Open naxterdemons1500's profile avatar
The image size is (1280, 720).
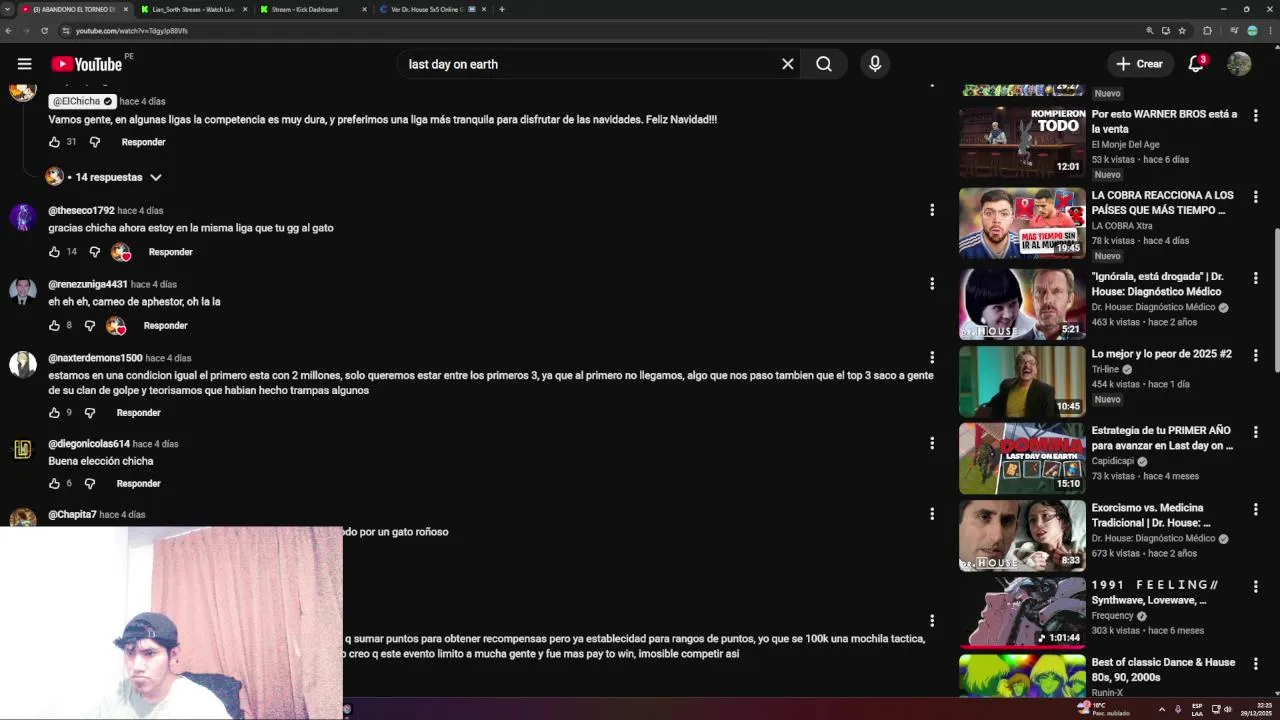23,365
